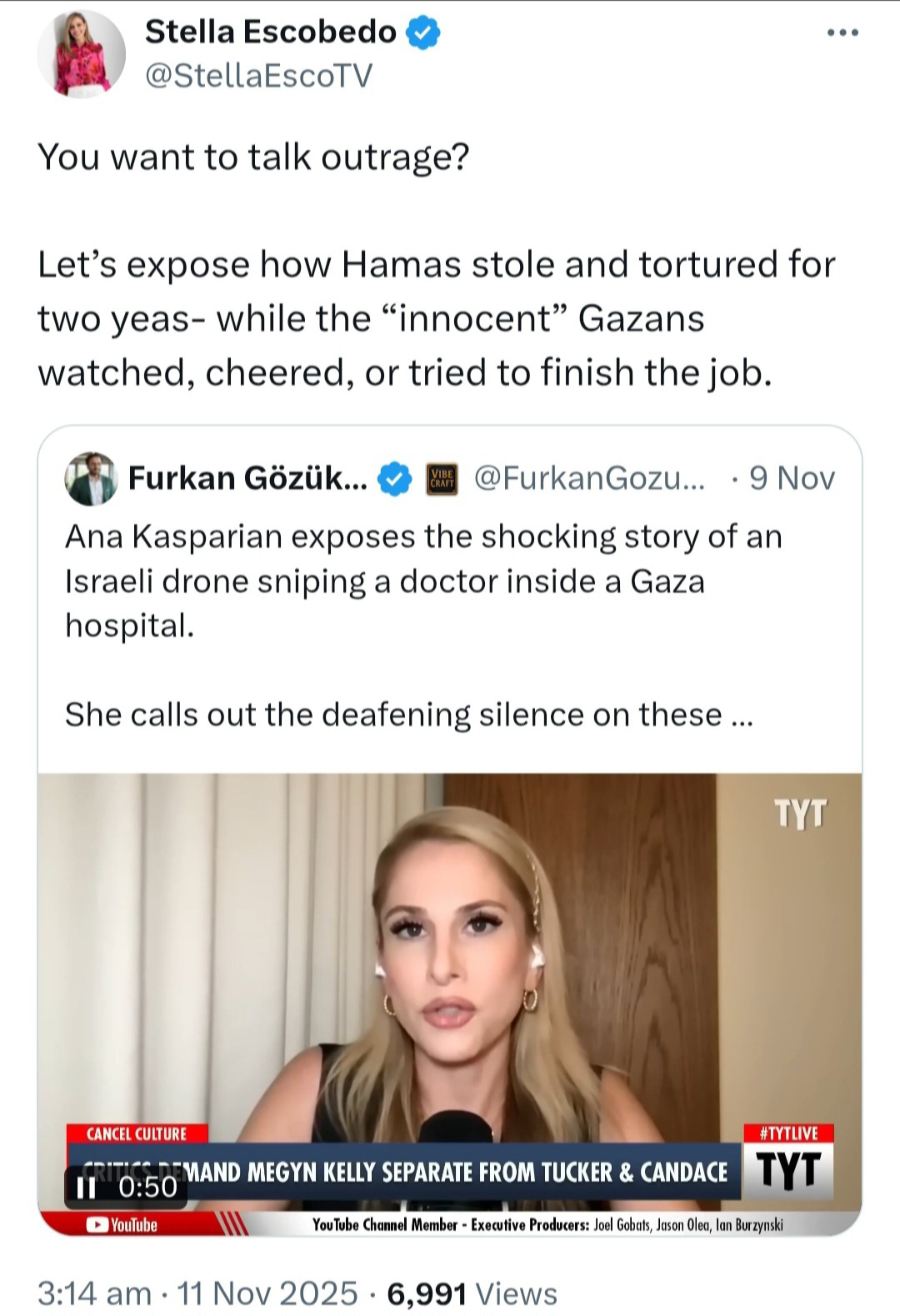Viewport: 900px width, 1316px height.
Task: Click the YouTube logo in video banner
Action: tap(122, 1224)
